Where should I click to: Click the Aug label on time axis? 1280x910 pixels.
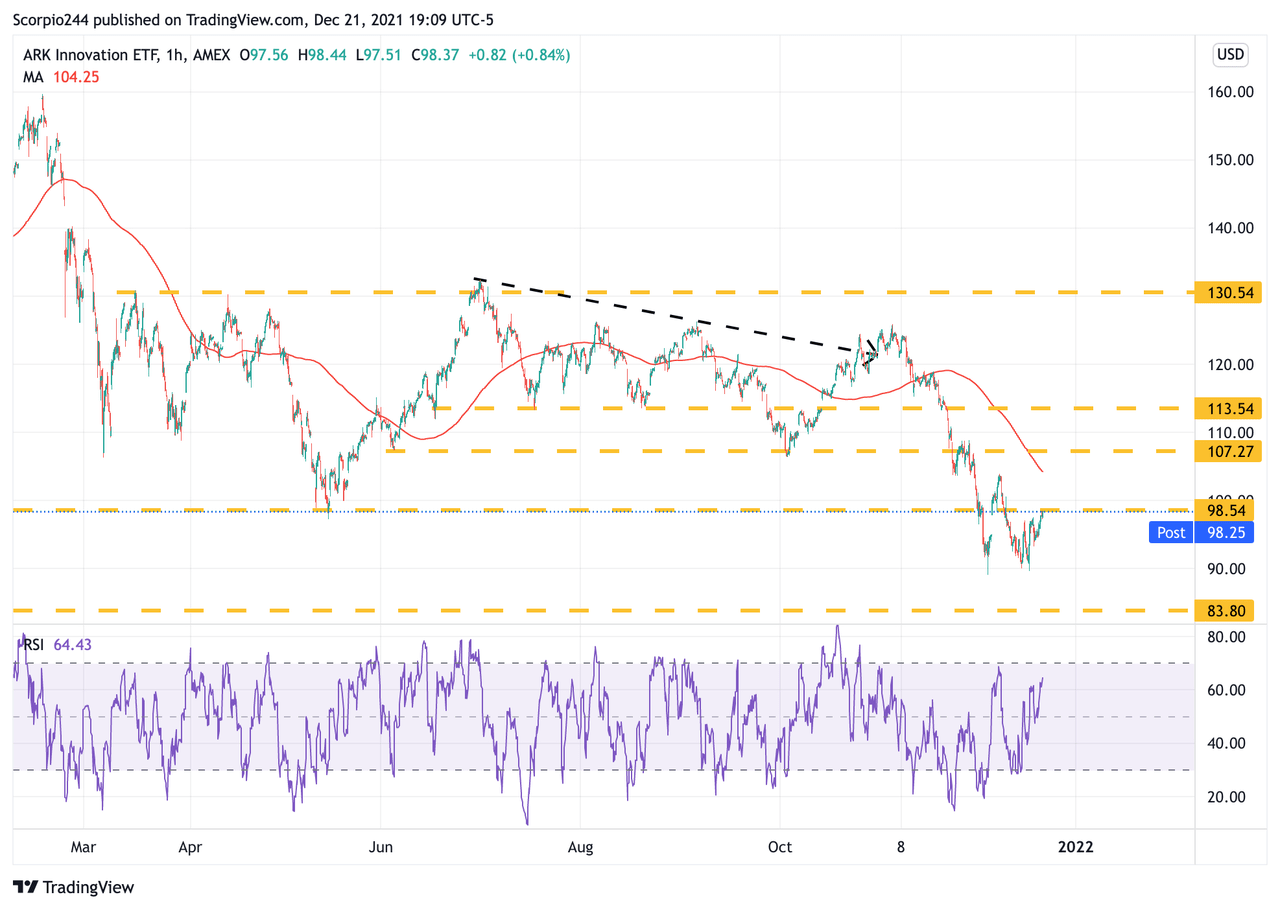(x=580, y=847)
